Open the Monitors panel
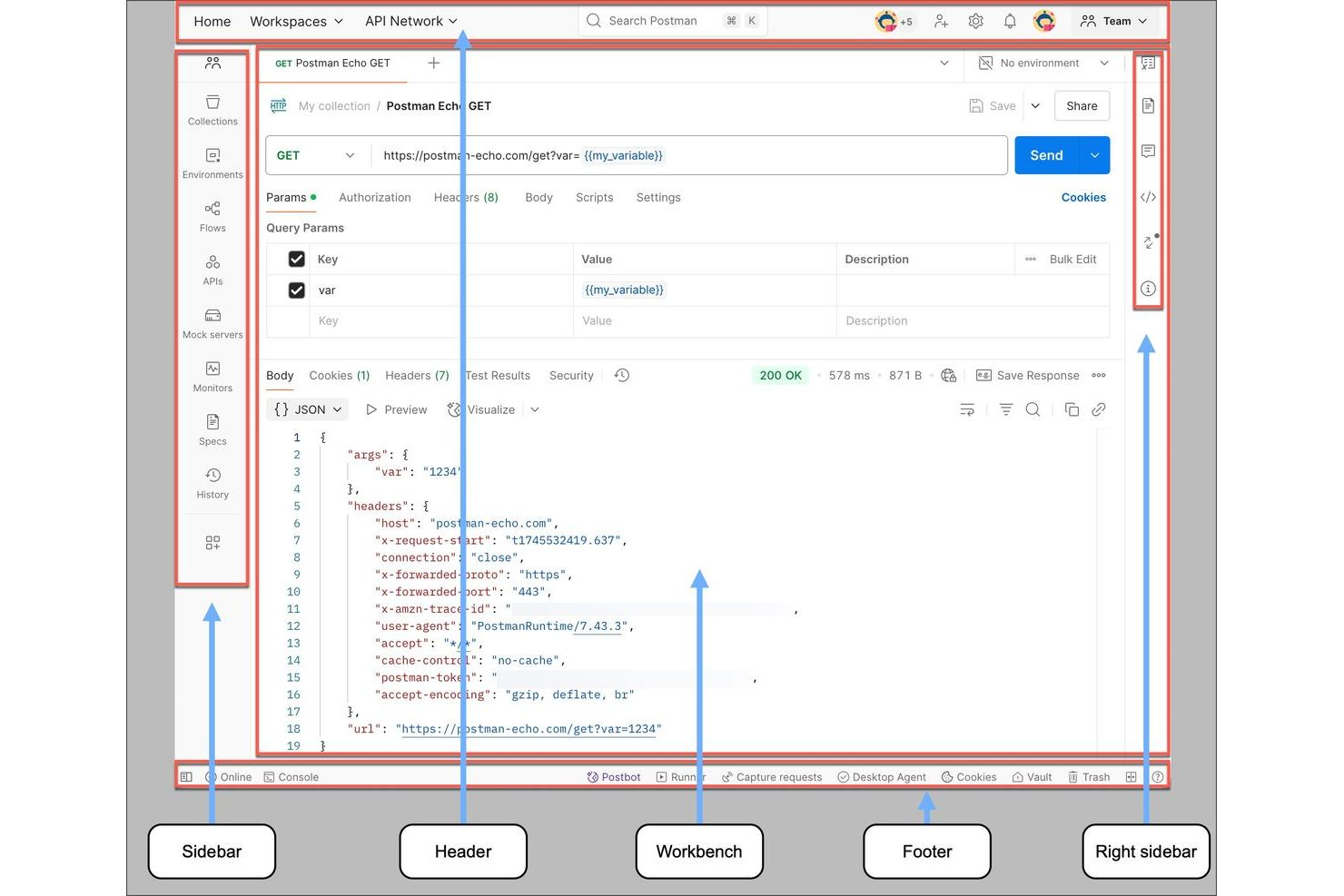1344x896 pixels. [212, 376]
